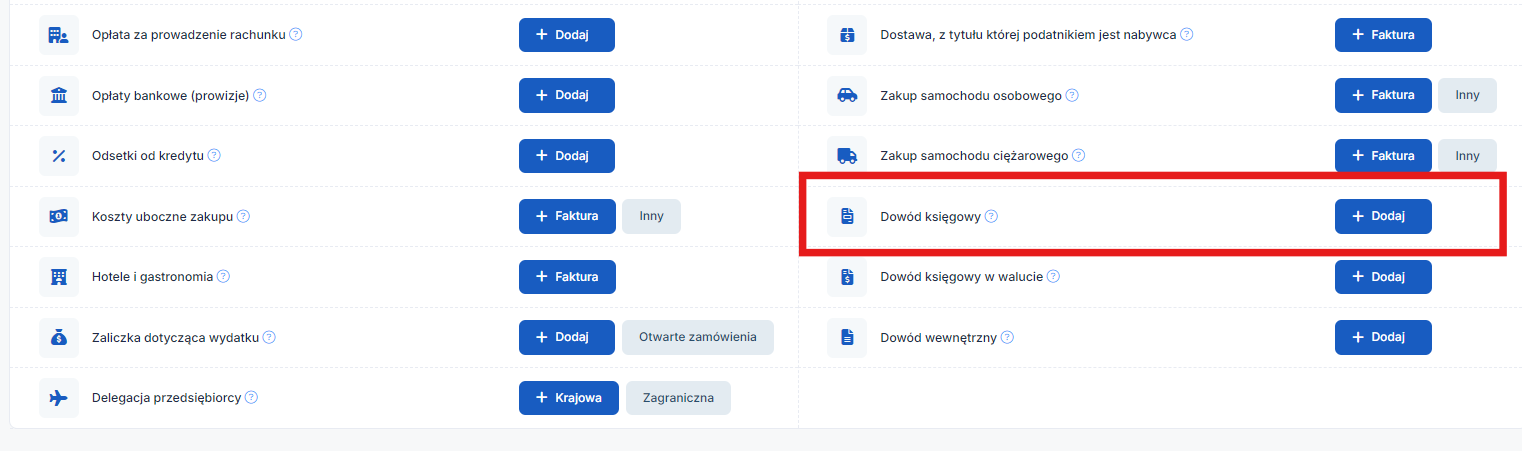The width and height of the screenshot is (1522, 451).
Task: Click the bank building icon for Opłaty bankowe
Action: pyautogui.click(x=58, y=96)
